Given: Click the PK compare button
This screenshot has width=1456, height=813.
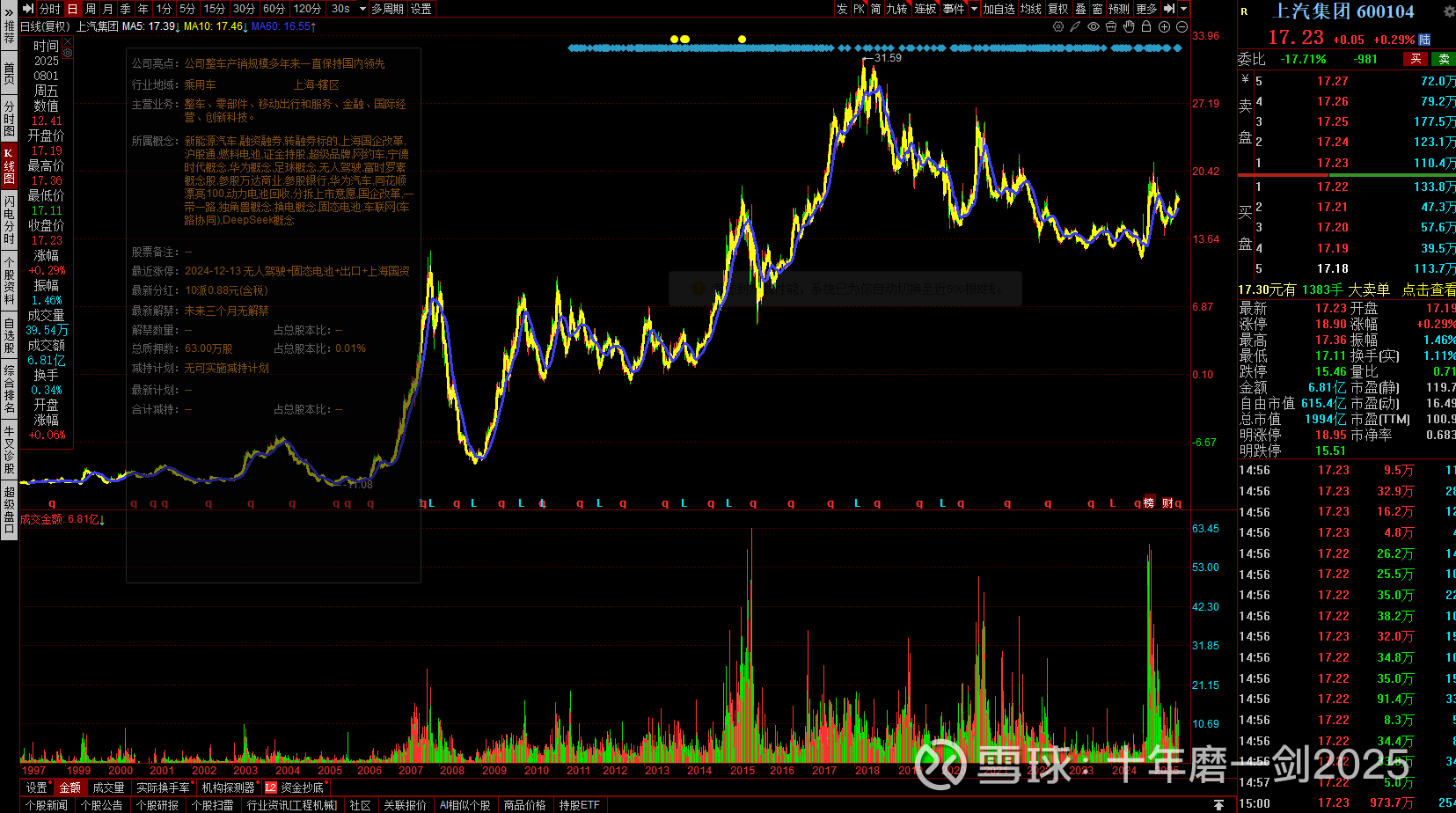Looking at the screenshot, I should (860, 9).
